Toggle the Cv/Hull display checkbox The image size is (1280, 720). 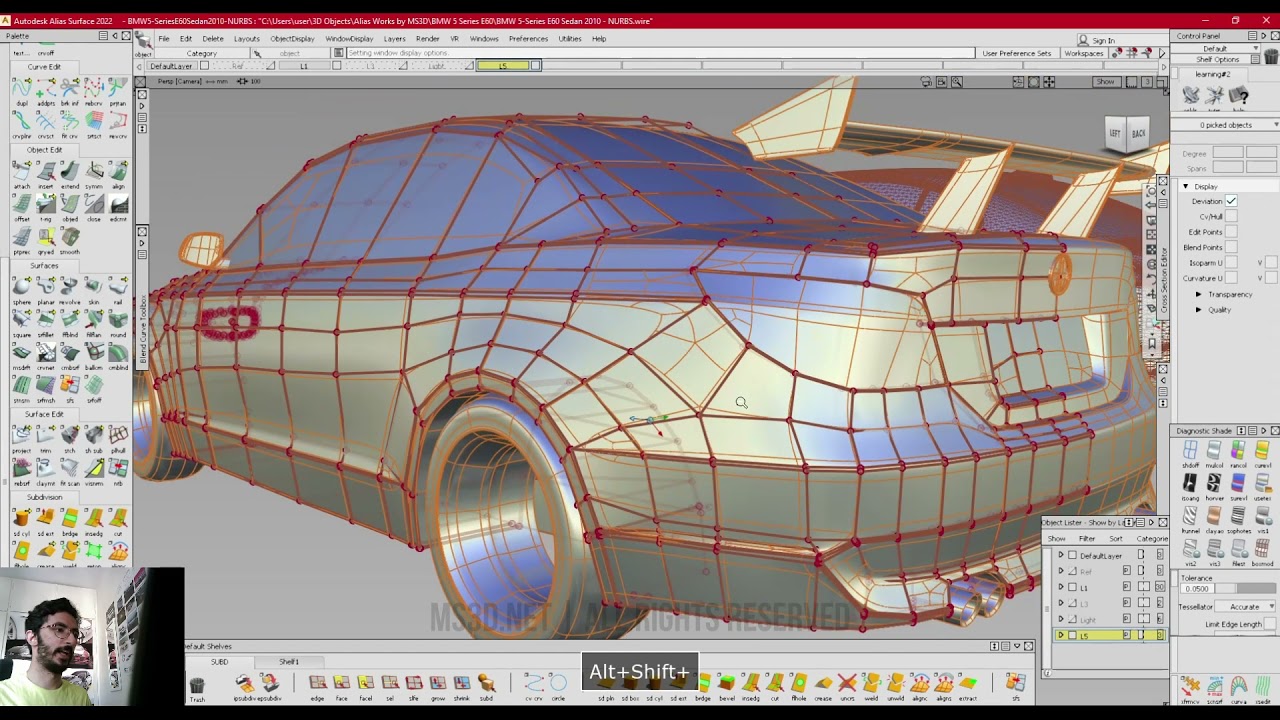[x=1231, y=216]
